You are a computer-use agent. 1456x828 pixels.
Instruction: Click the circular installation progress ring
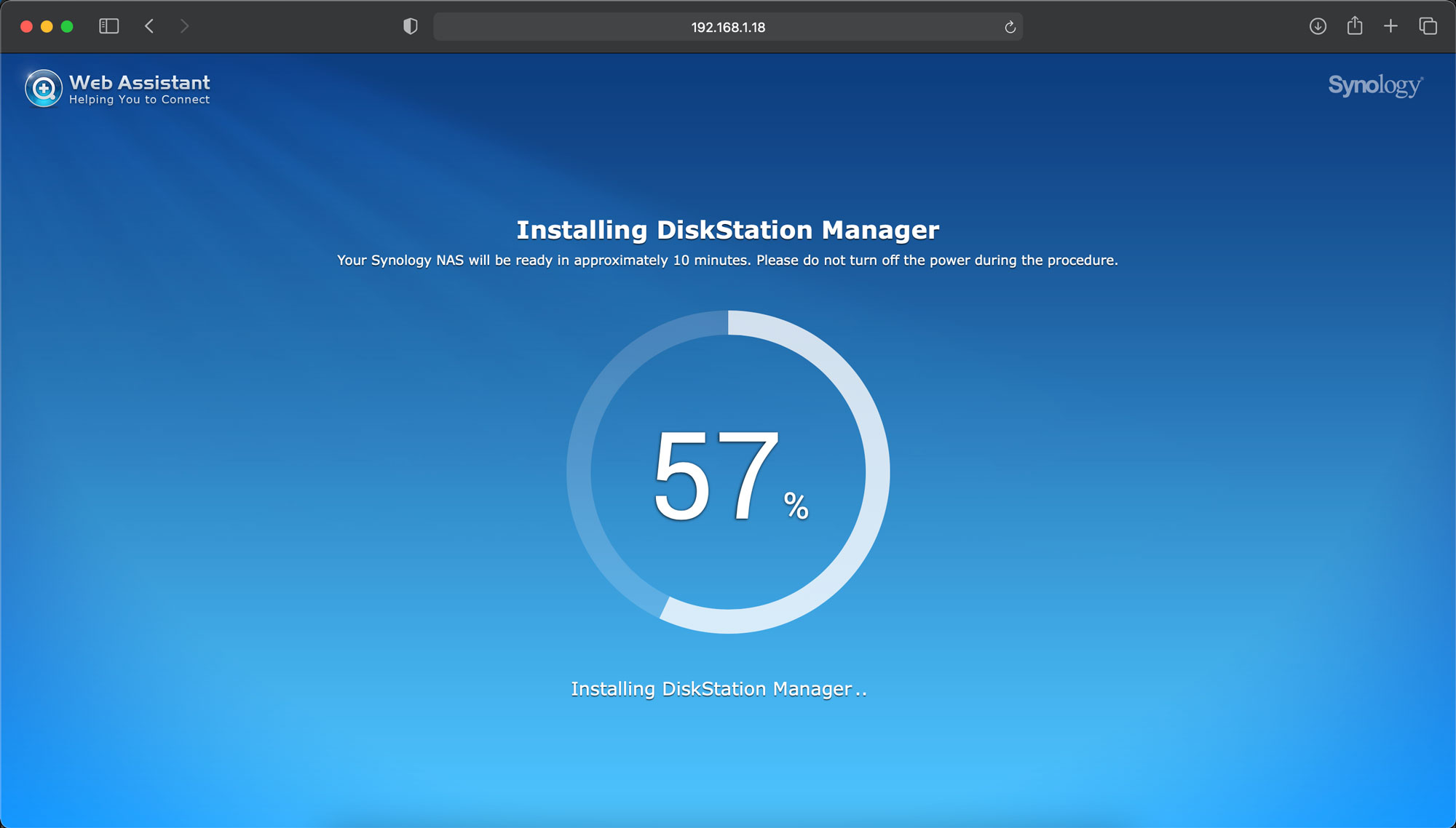[876, 473]
